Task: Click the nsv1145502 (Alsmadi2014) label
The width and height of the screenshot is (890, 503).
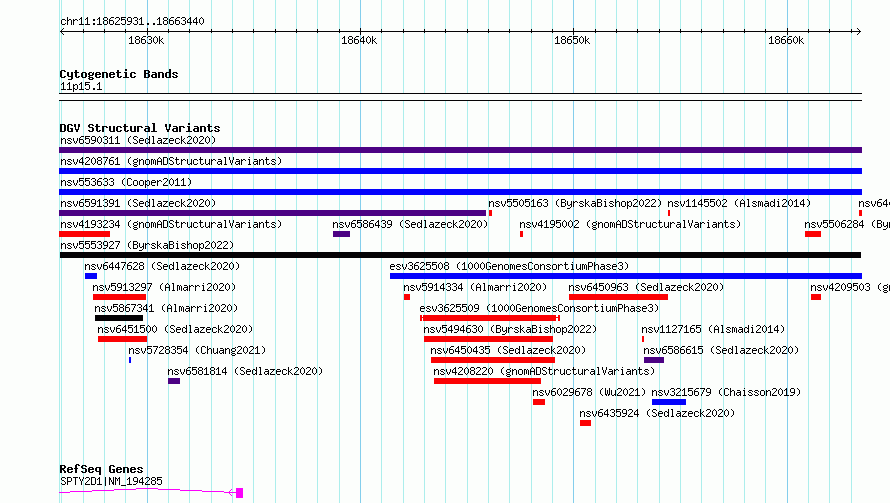Action: pyautogui.click(x=739, y=203)
